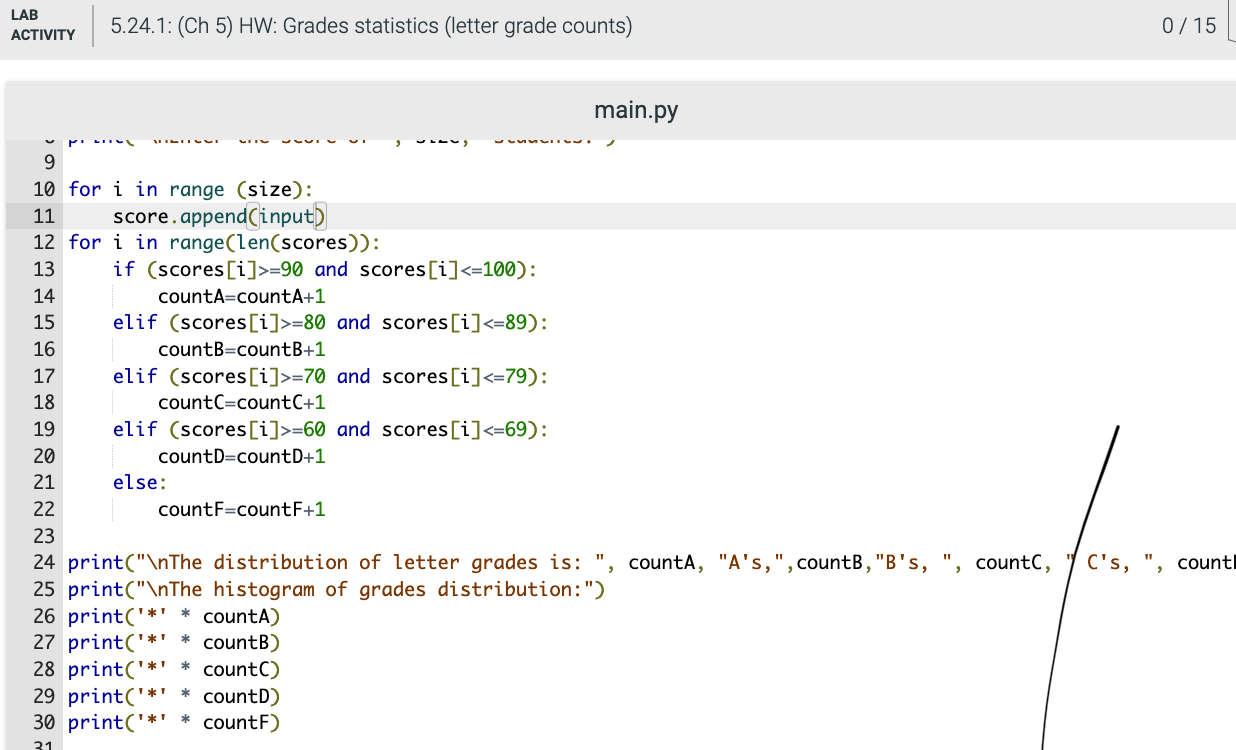
Task: Click the LAB ACTIVITY label
Action: tap(43, 26)
